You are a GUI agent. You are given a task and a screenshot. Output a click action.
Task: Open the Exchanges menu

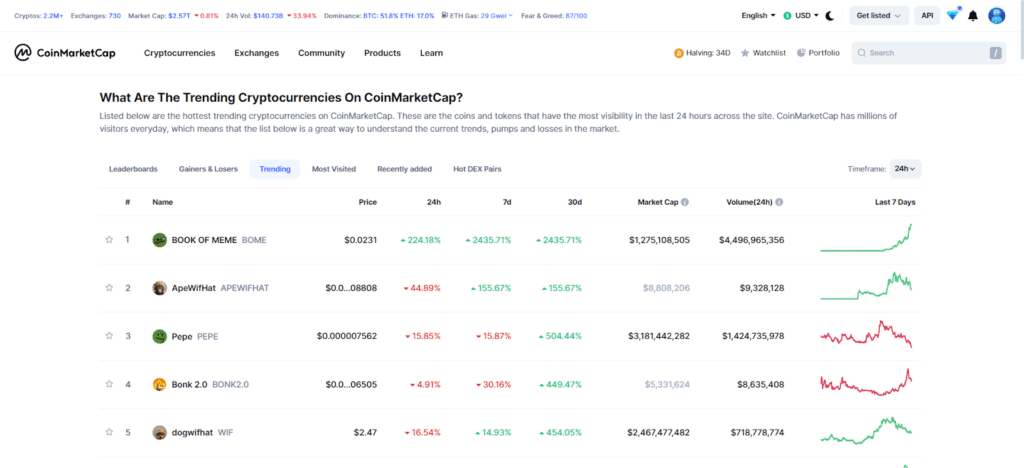point(257,53)
